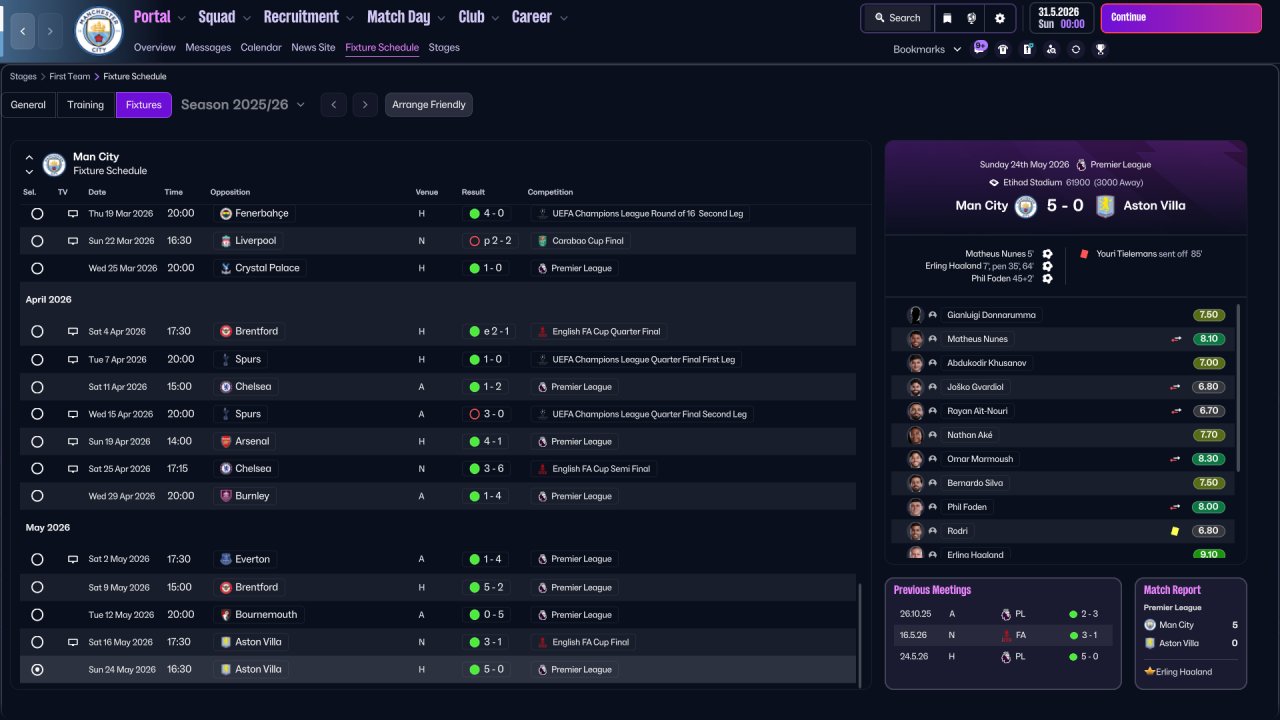Click the up chevron beside Man City
This screenshot has width=1280, height=720.
pos(29,157)
